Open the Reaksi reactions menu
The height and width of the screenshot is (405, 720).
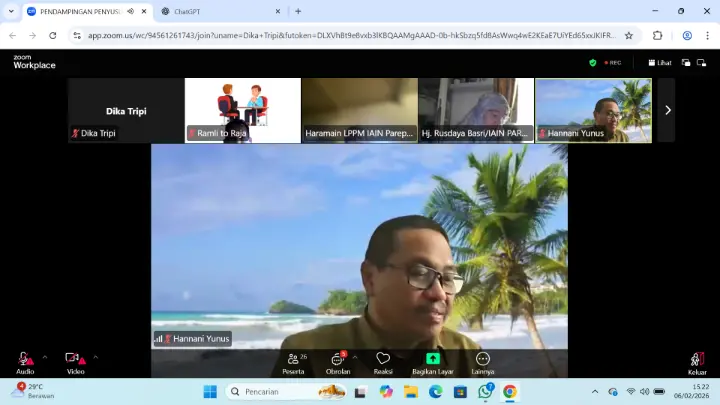(x=383, y=361)
